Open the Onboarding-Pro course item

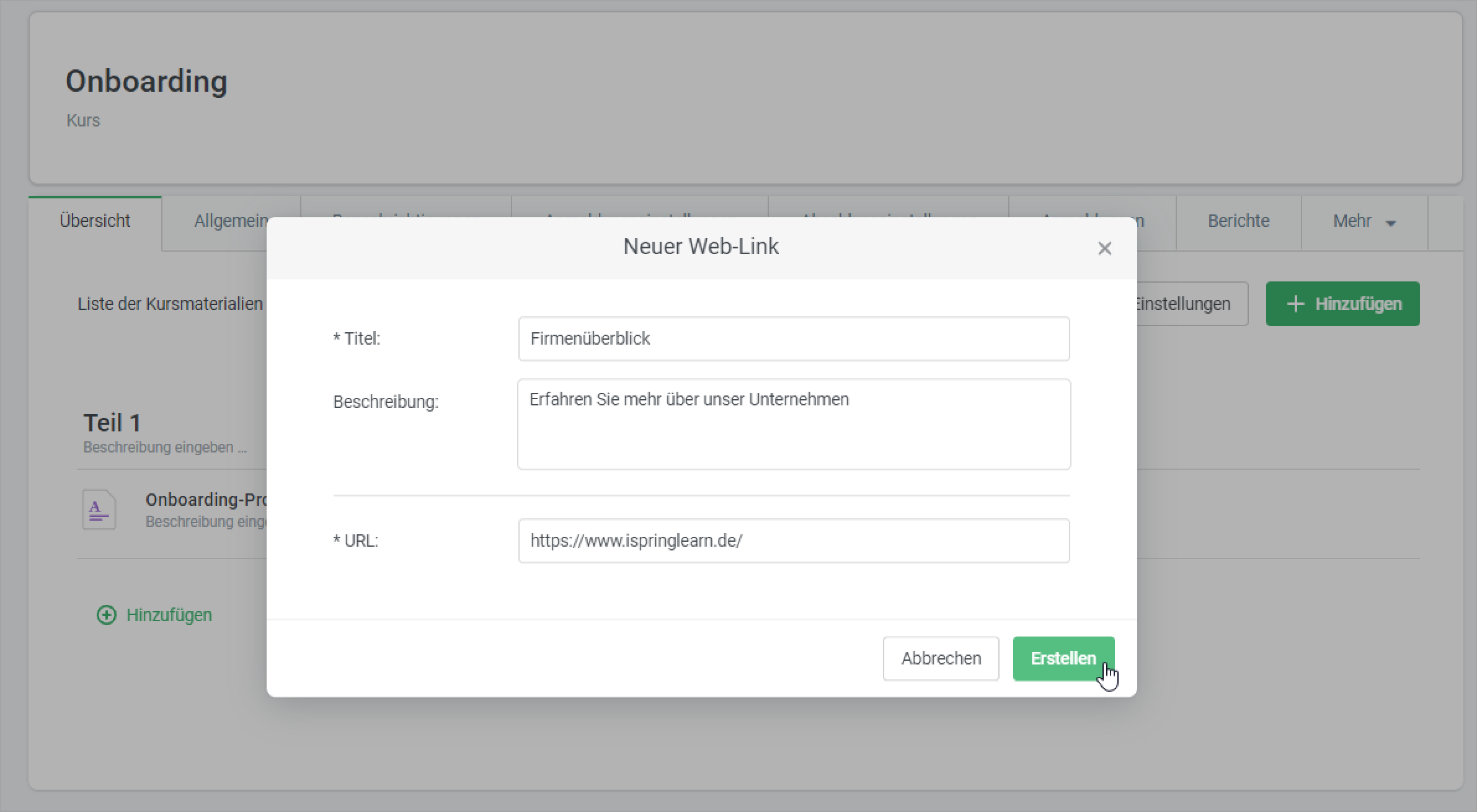pyautogui.click(x=206, y=500)
